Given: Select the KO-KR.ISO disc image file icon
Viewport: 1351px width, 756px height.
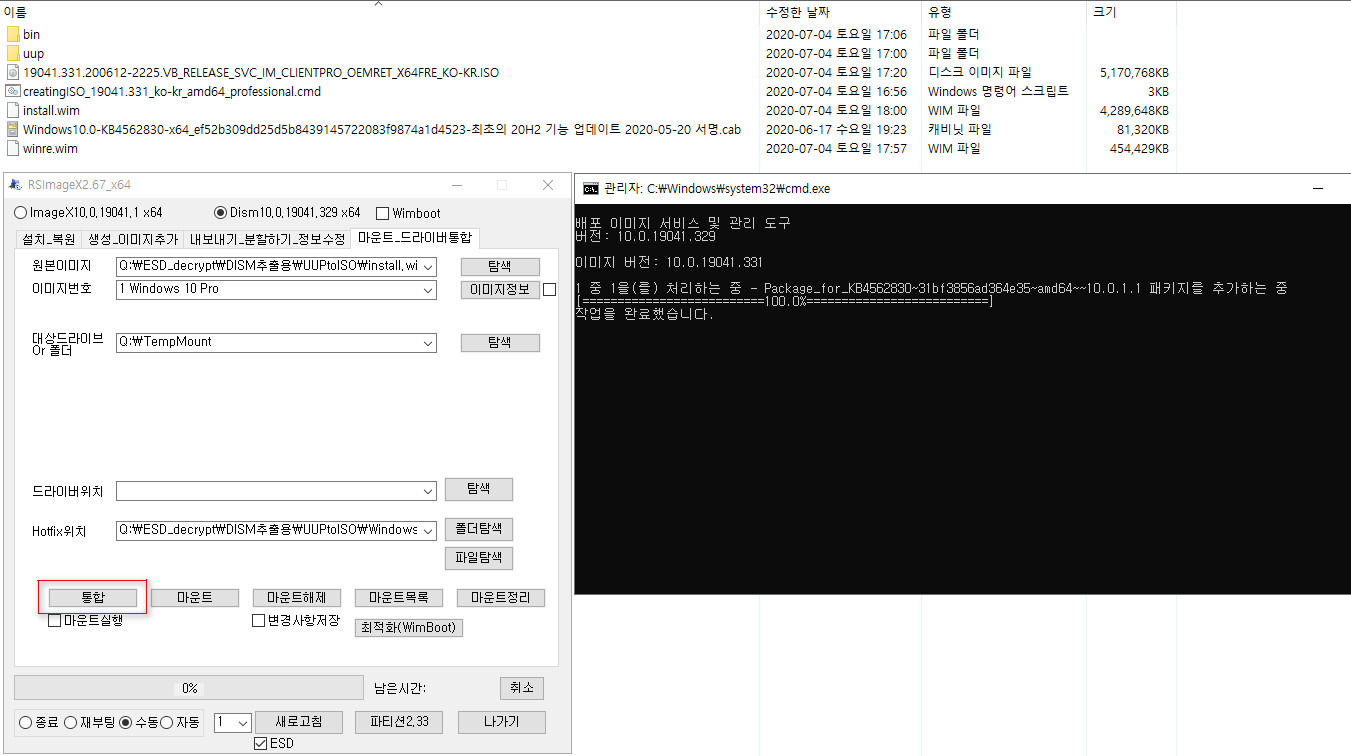Looking at the screenshot, I should [x=13, y=72].
